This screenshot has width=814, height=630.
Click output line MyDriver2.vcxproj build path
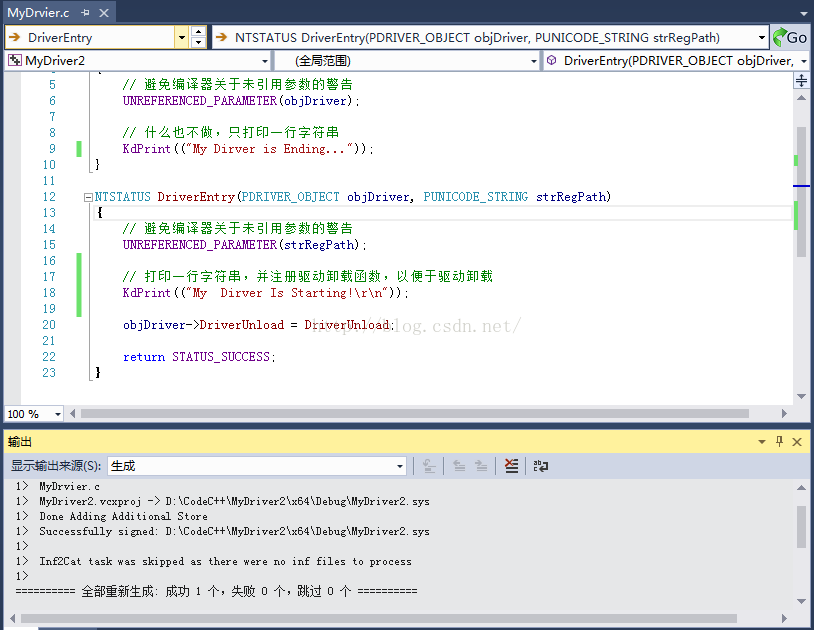(x=234, y=501)
